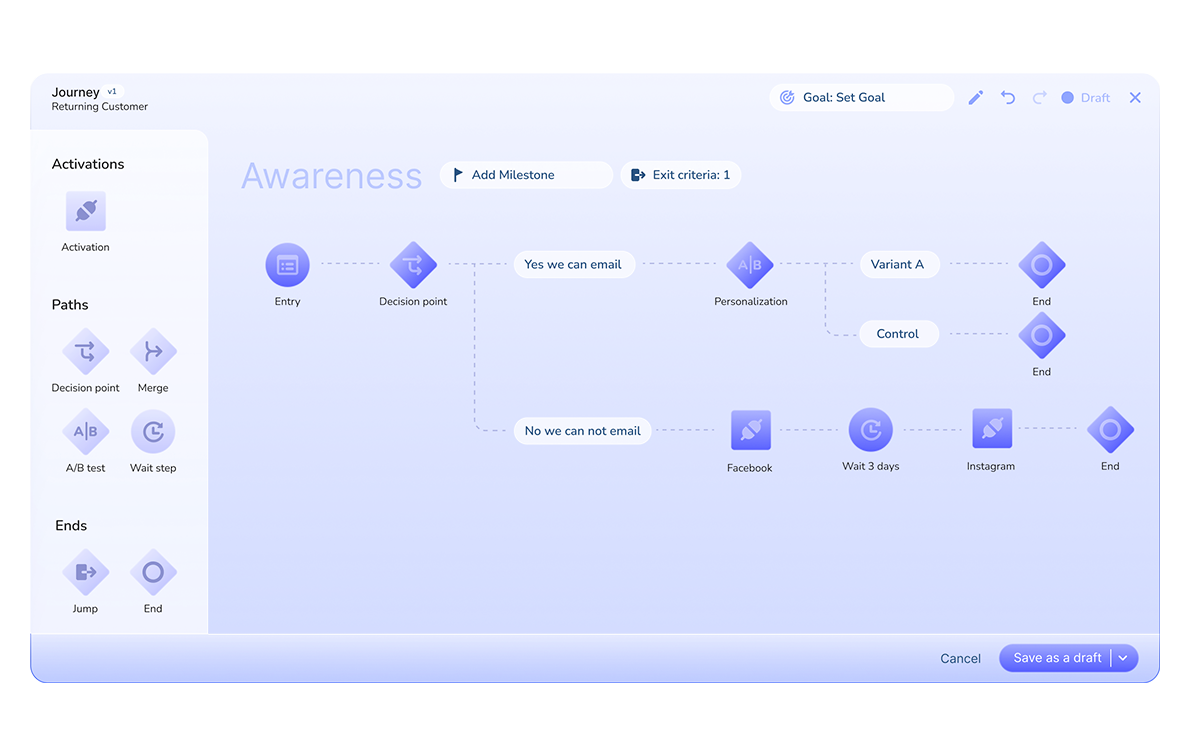The image size is (1178, 756).
Task: Click the Entry node on the canvas
Action: [x=287, y=265]
